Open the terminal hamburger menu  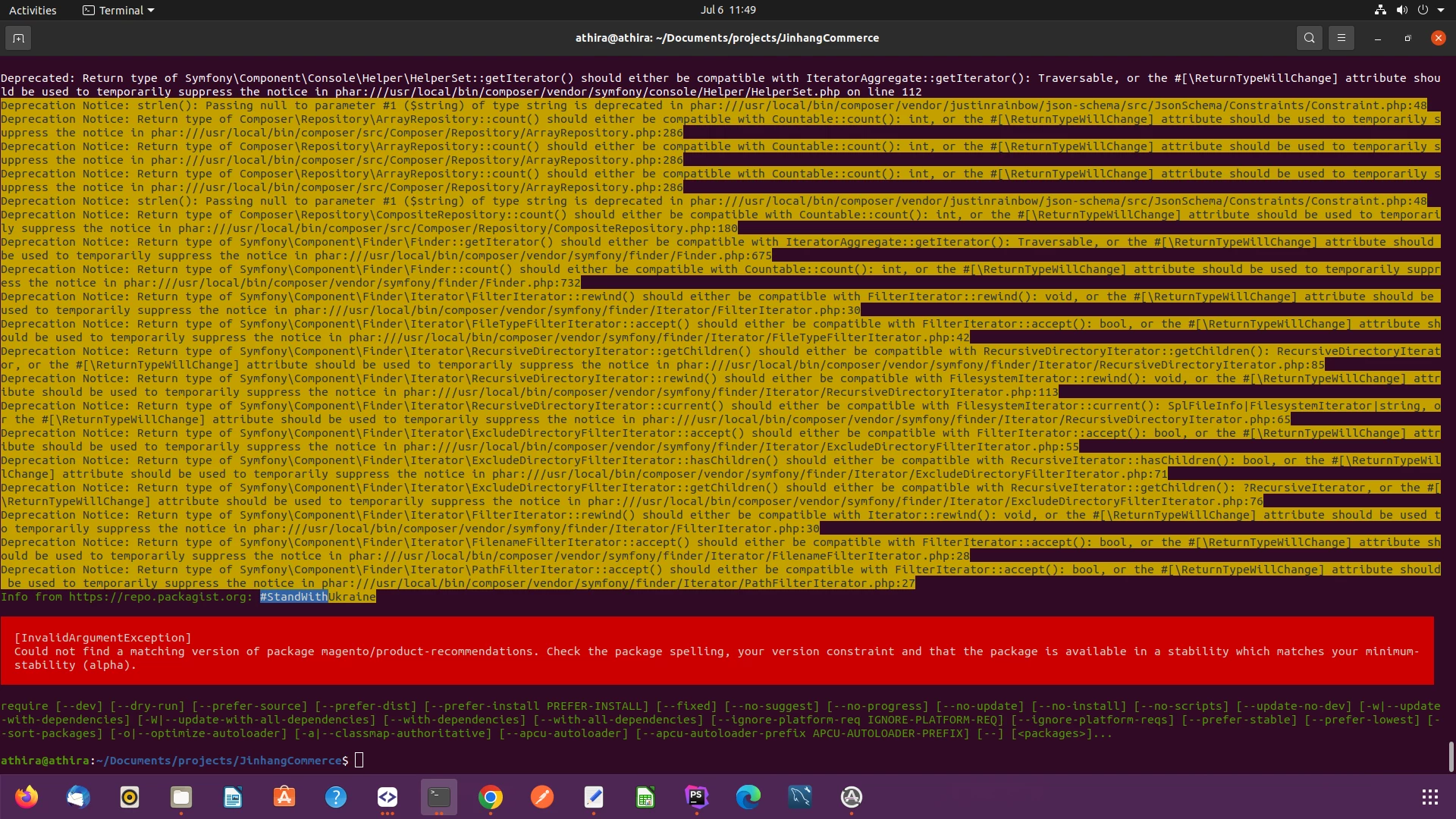[1341, 38]
